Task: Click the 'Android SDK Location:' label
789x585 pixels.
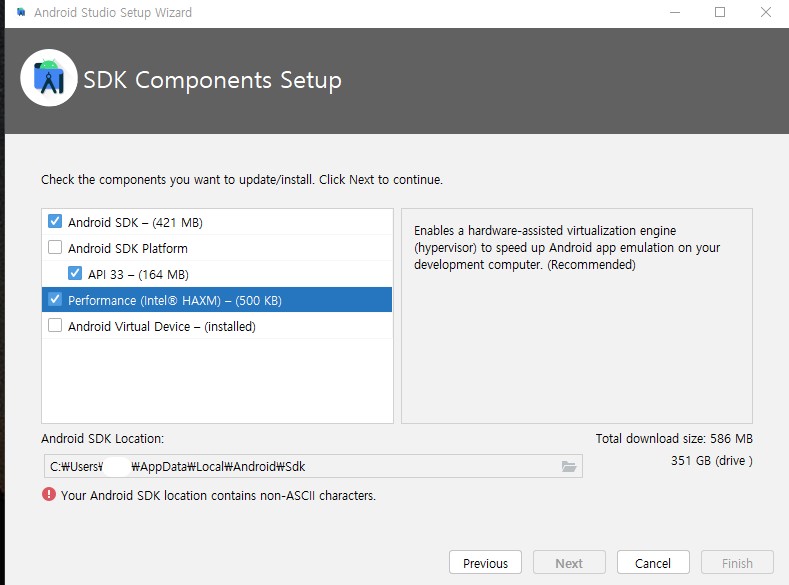Action: pos(103,439)
